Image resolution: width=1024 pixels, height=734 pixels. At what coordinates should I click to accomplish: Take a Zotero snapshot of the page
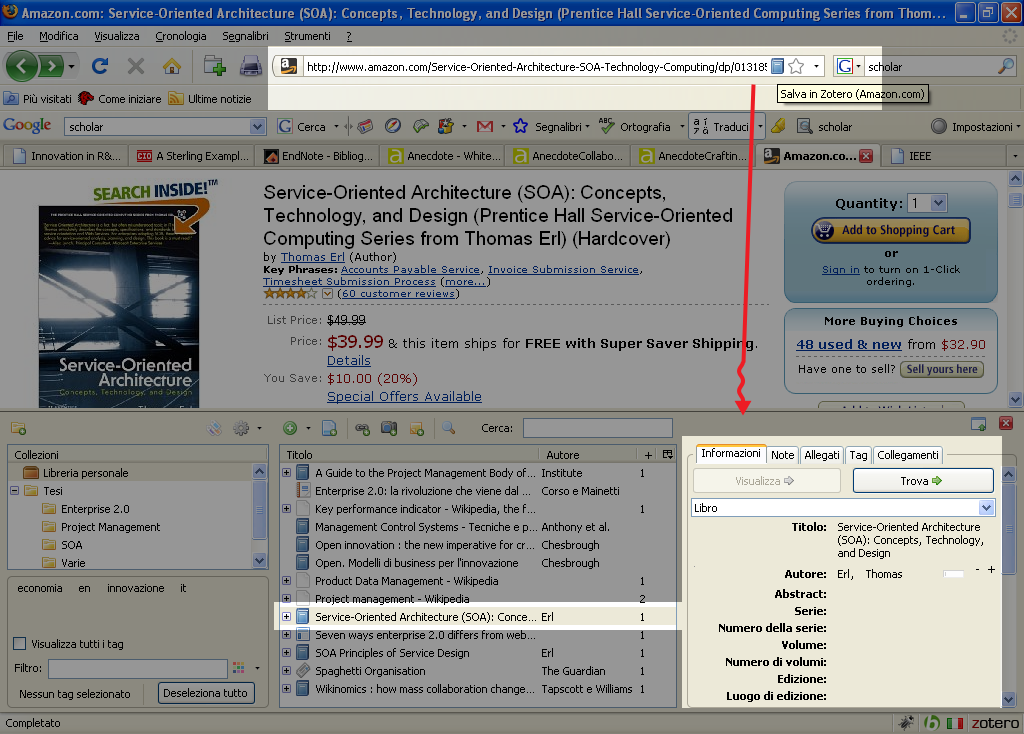click(x=389, y=428)
